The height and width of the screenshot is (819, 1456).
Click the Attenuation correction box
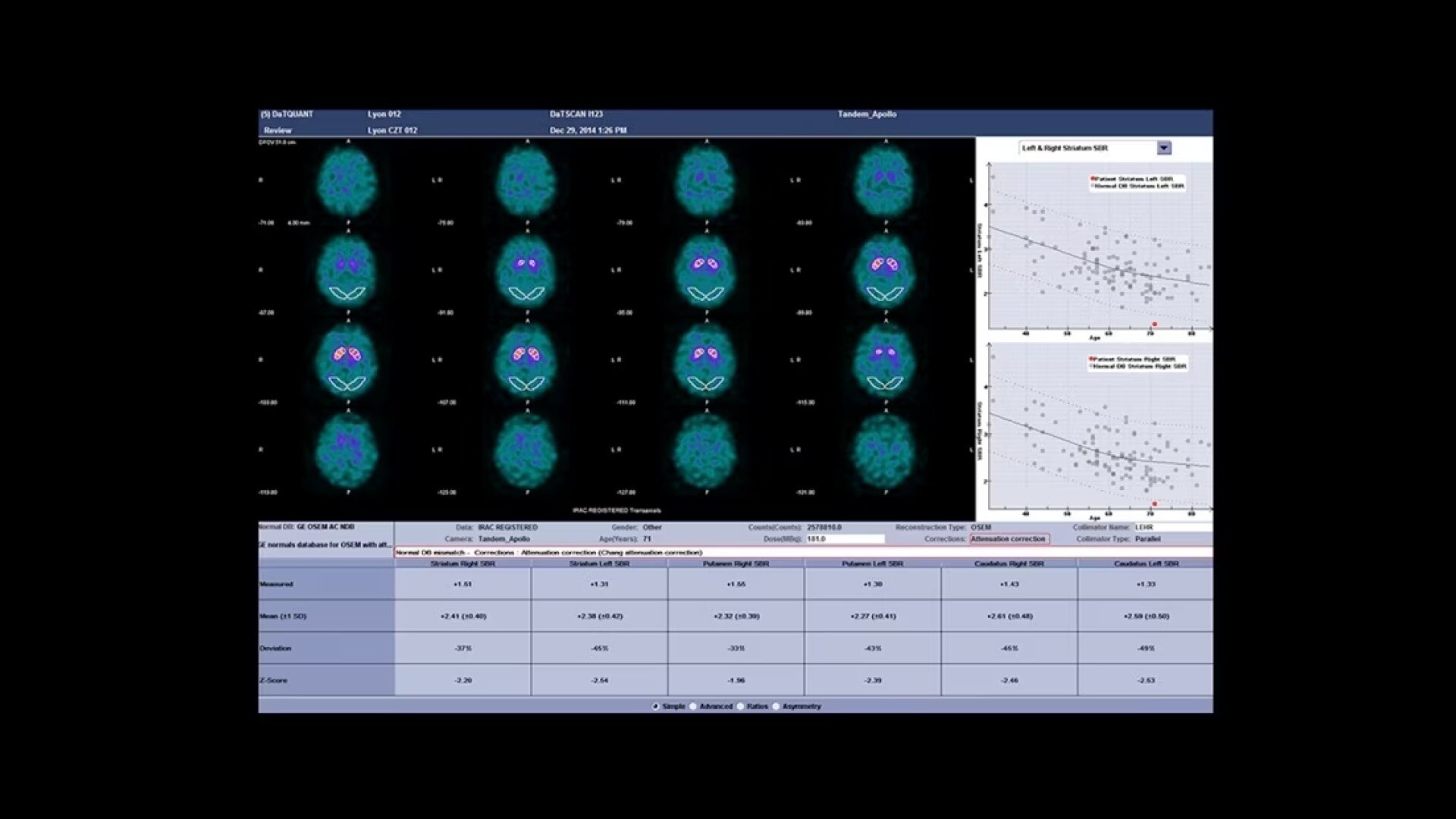pos(1009,539)
